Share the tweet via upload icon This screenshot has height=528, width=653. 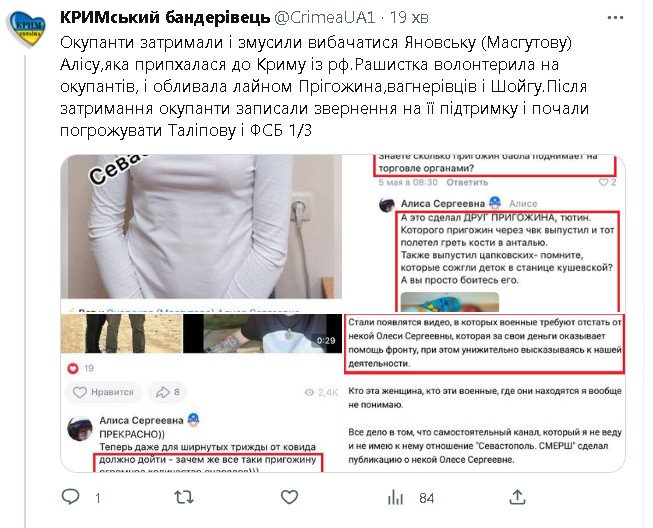(x=517, y=497)
